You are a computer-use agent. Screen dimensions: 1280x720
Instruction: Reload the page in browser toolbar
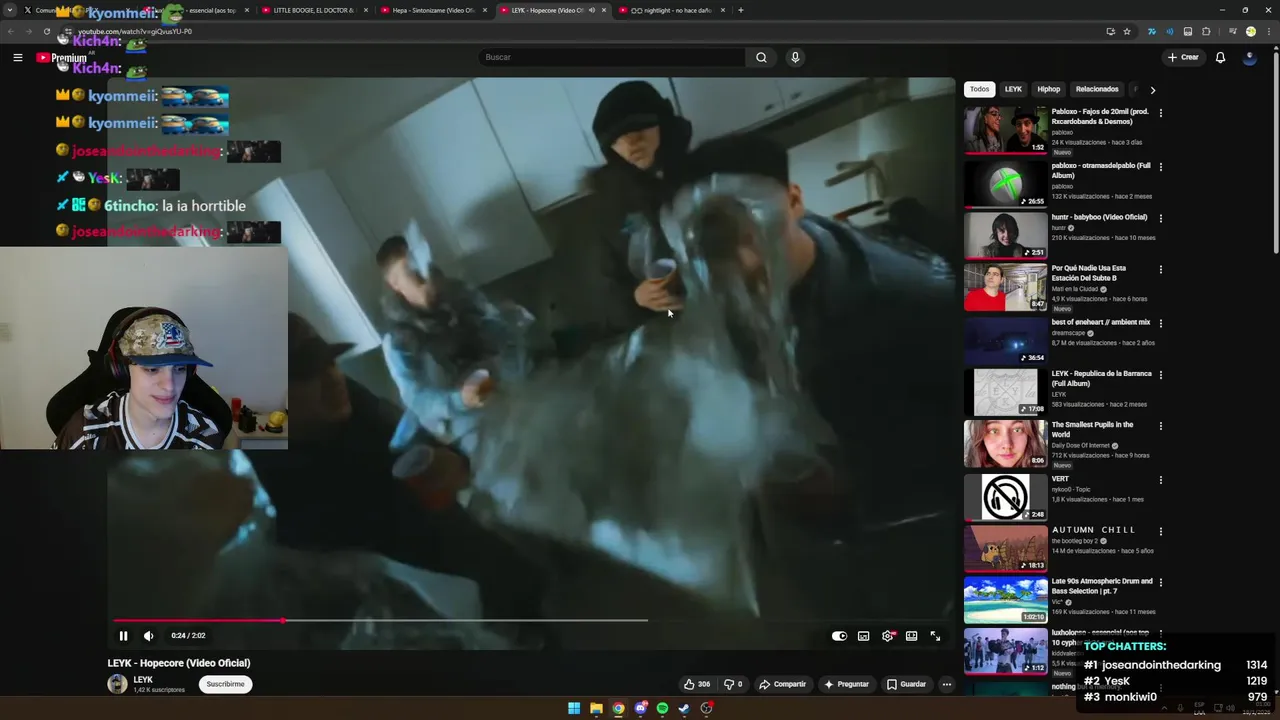click(x=46, y=31)
